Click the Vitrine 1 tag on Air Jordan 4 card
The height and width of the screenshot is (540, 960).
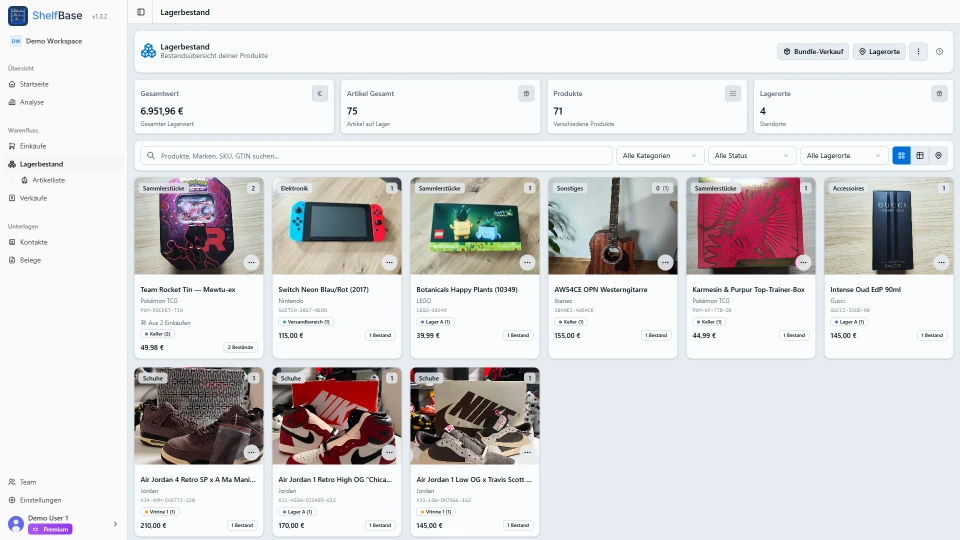tap(160, 512)
